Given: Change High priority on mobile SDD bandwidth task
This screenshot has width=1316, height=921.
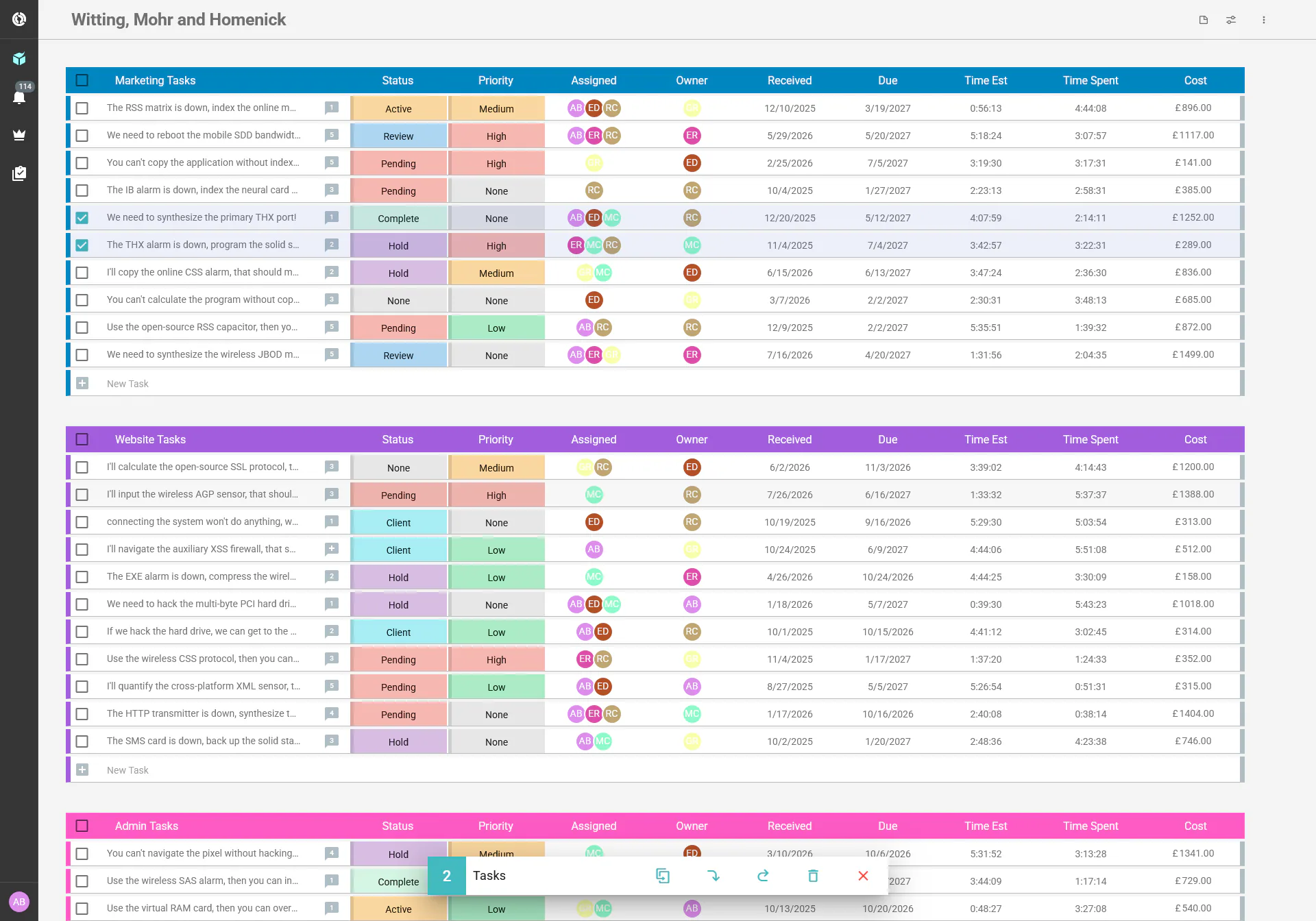Looking at the screenshot, I should pyautogui.click(x=496, y=136).
